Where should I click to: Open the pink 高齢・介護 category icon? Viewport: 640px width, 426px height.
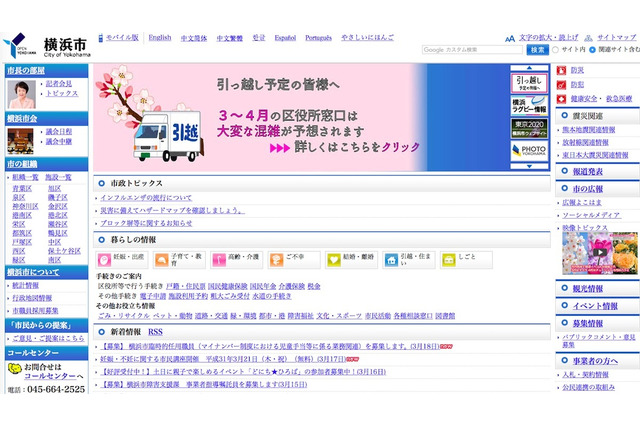pos(219,260)
